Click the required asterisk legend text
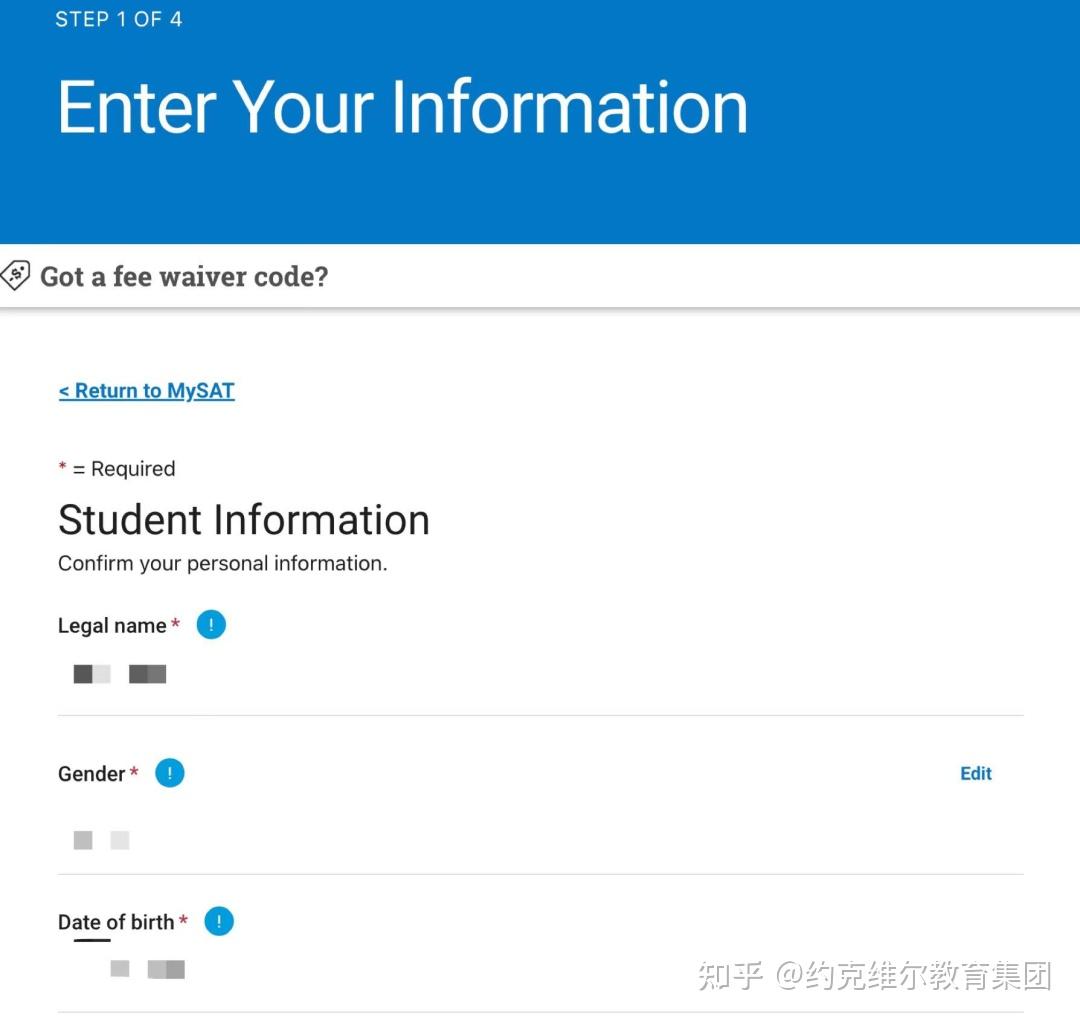 tap(117, 468)
